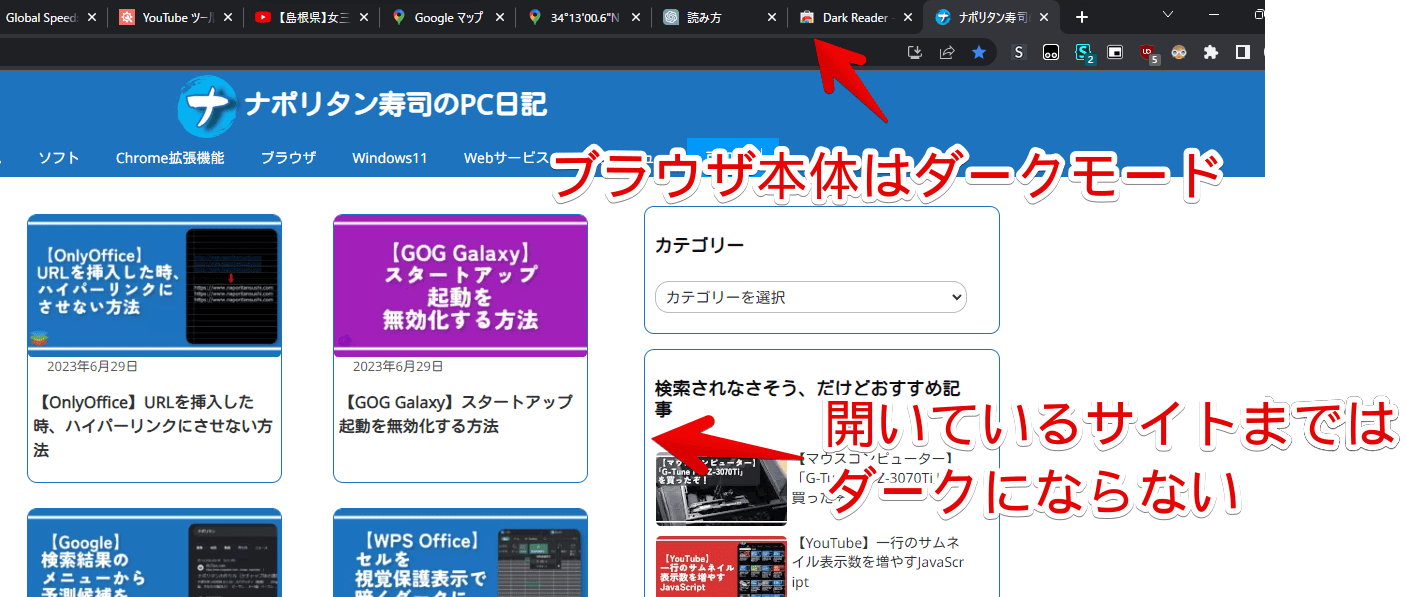The height and width of the screenshot is (597, 1406).
Task: Close the Global Speed tab
Action: (92, 18)
